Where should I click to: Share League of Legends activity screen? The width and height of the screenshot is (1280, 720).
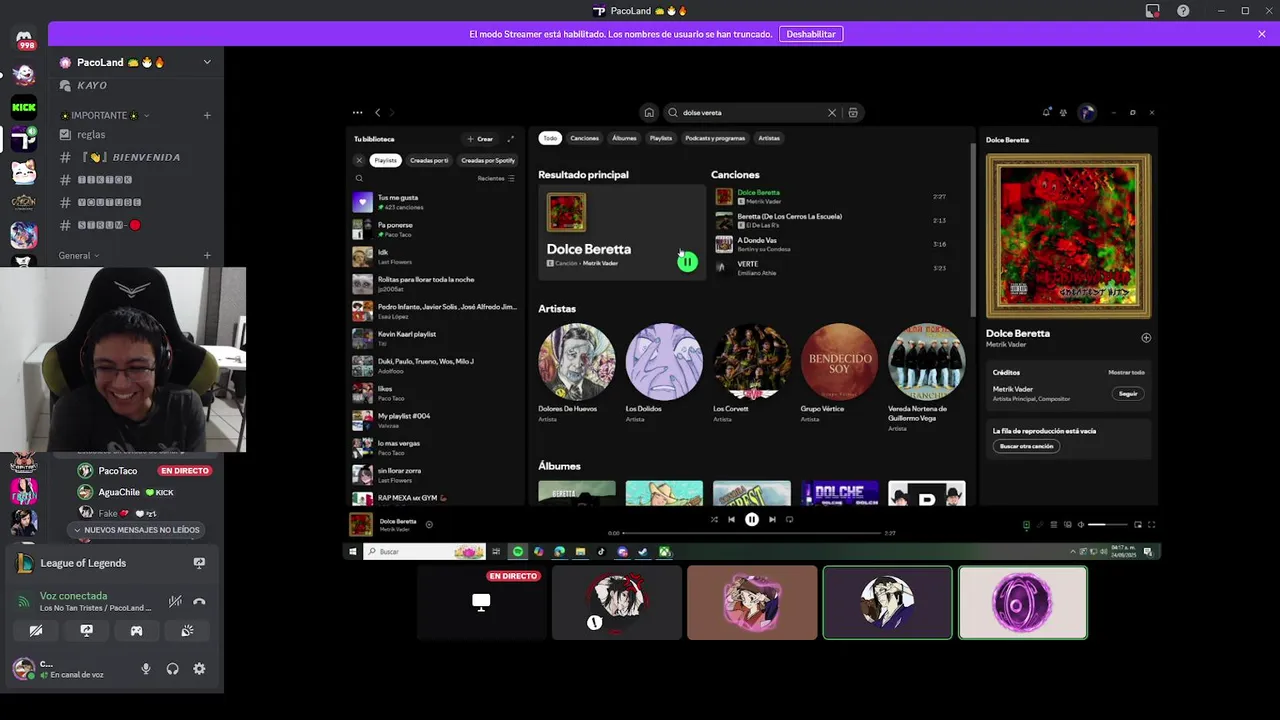coord(199,563)
